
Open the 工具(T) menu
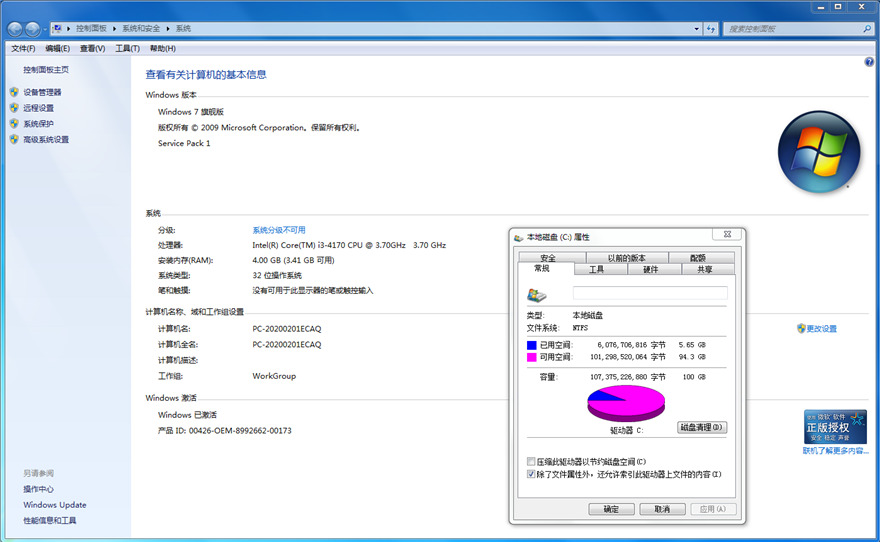pos(127,49)
